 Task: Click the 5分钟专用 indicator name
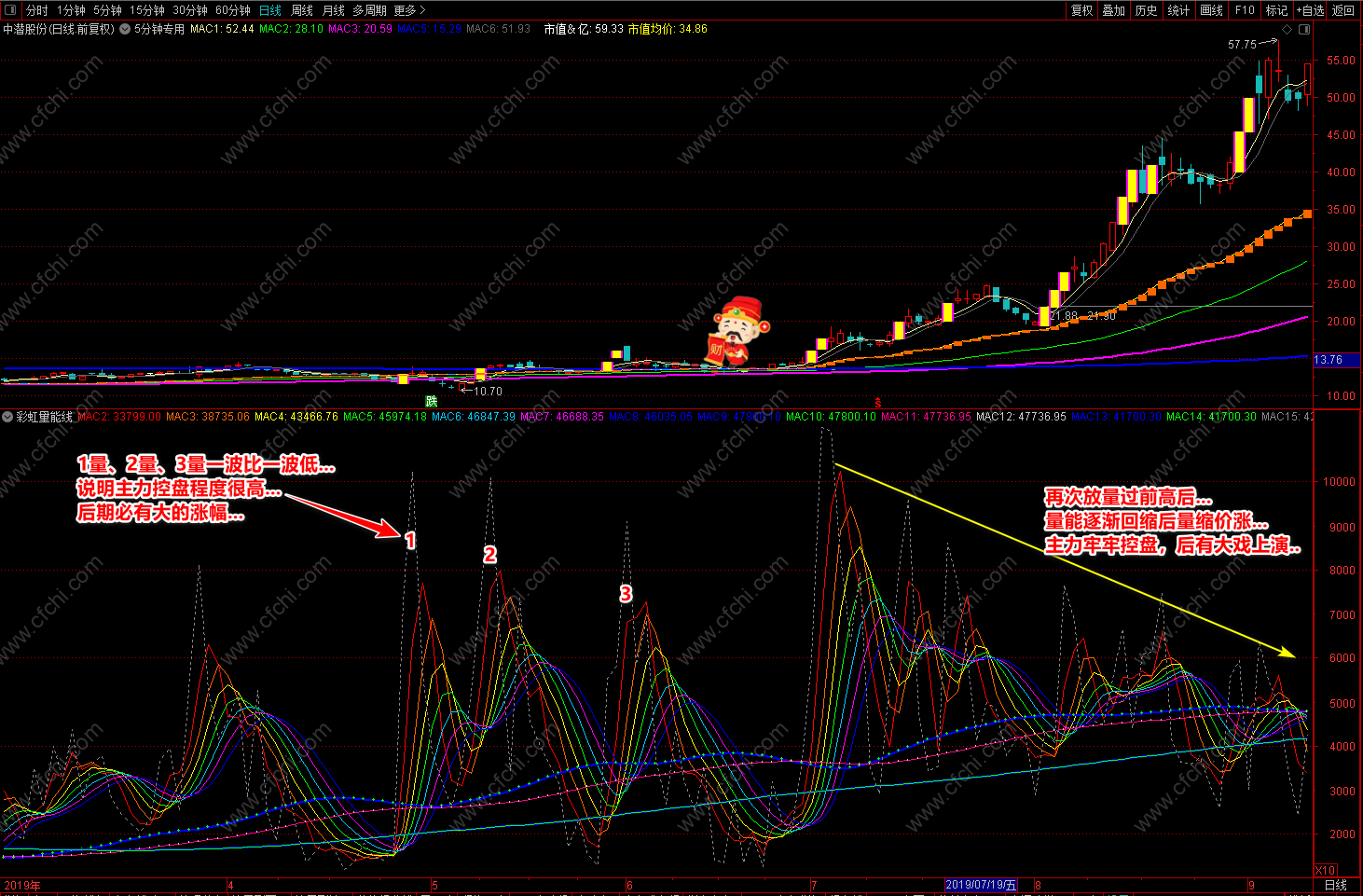(159, 29)
